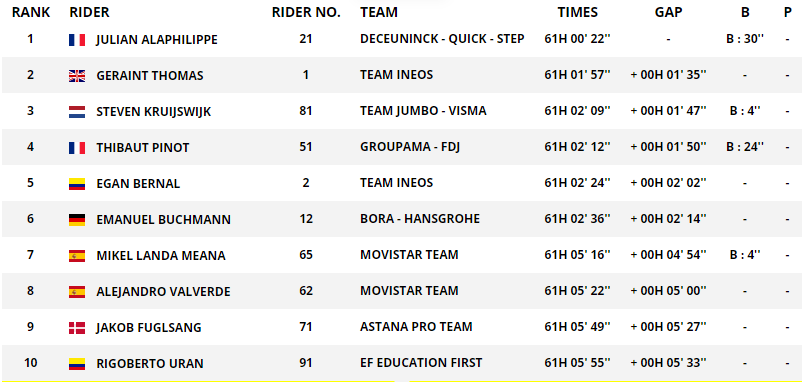Click the TIMES column header
This screenshot has height=382, width=810.
click(578, 12)
